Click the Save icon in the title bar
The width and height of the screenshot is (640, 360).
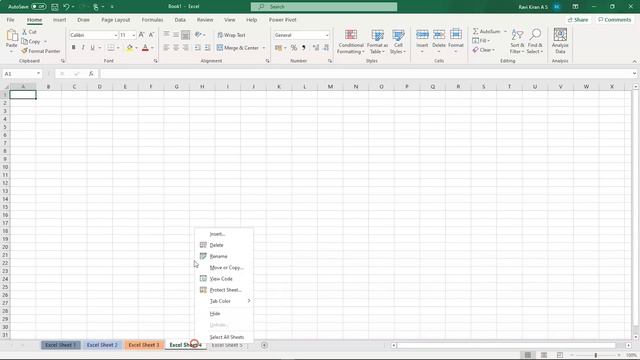[x=55, y=7]
